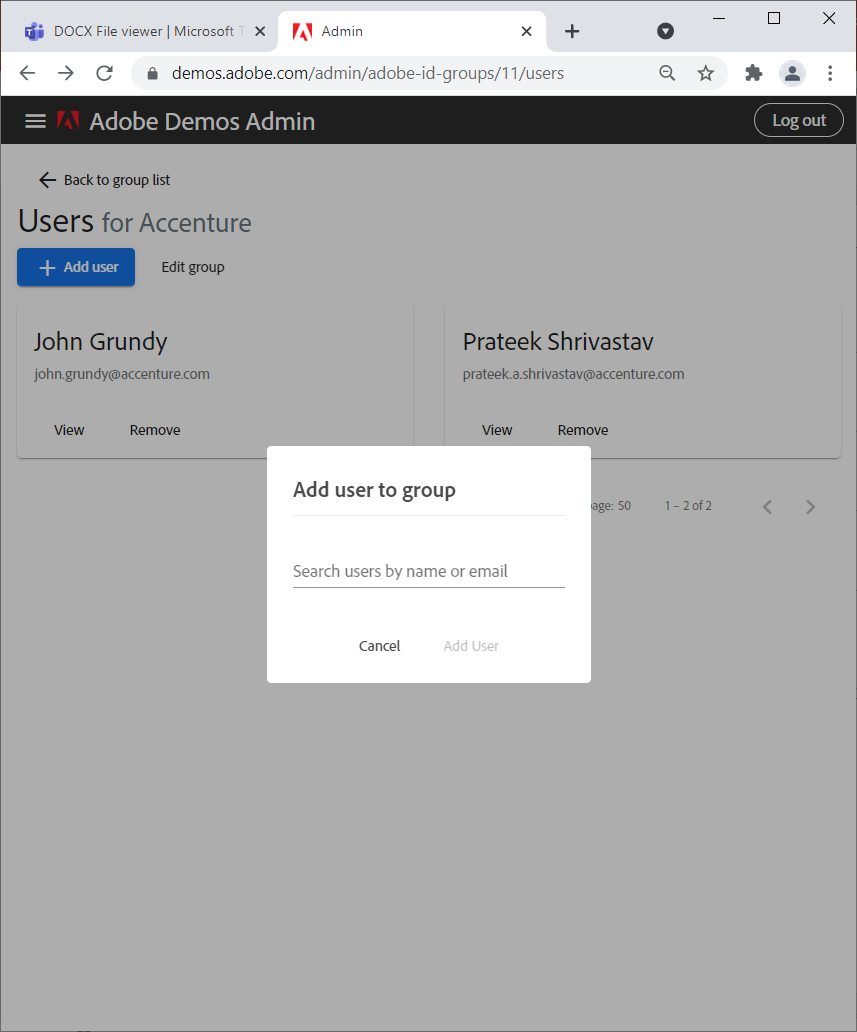This screenshot has height=1032, width=857.
Task: View Prateek Shrivastav's details
Action: click(x=497, y=430)
